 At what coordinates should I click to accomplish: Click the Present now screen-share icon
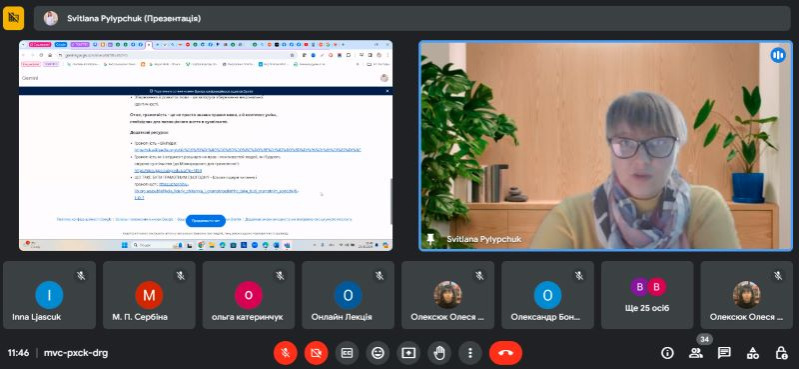[409, 353]
